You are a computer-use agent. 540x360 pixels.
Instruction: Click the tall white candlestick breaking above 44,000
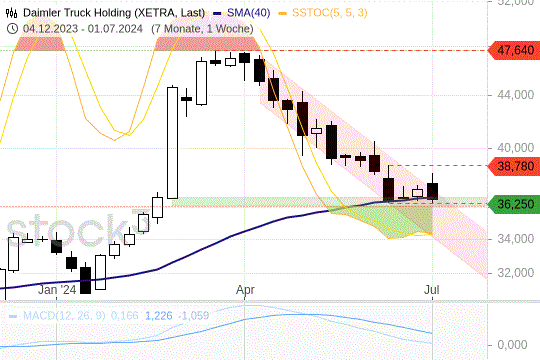pos(173,143)
